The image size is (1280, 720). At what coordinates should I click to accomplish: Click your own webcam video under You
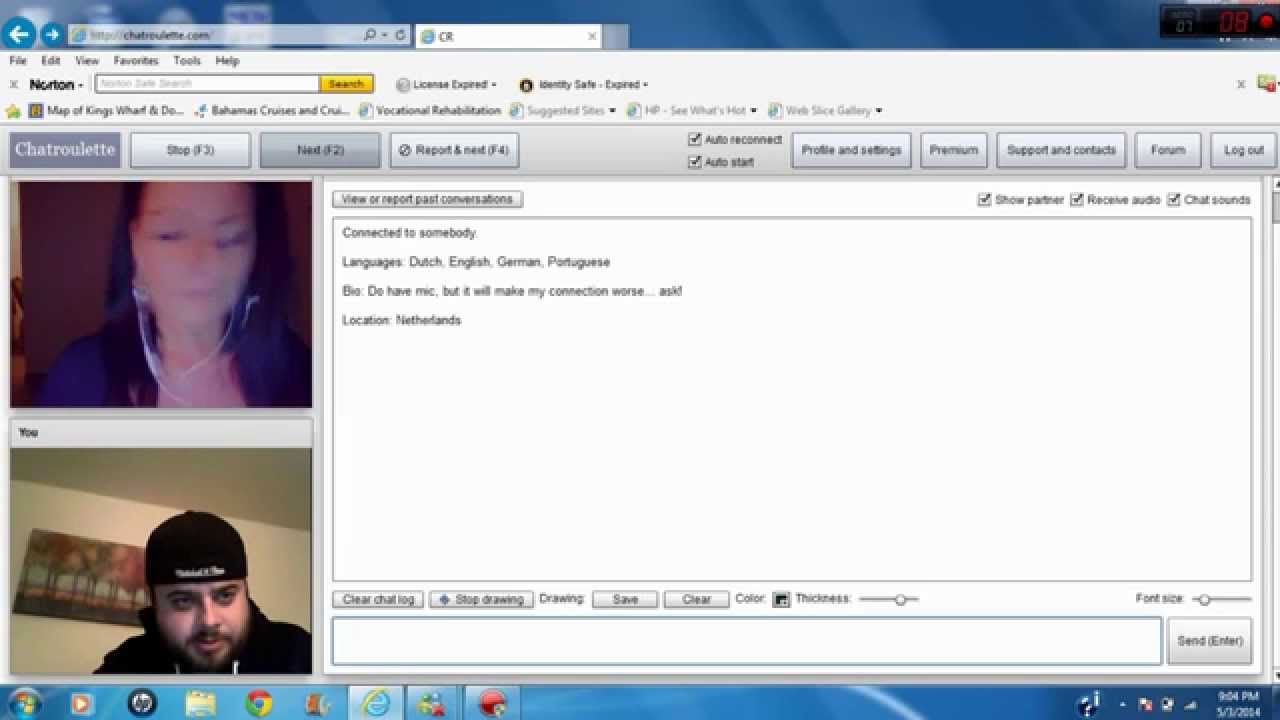click(x=161, y=561)
